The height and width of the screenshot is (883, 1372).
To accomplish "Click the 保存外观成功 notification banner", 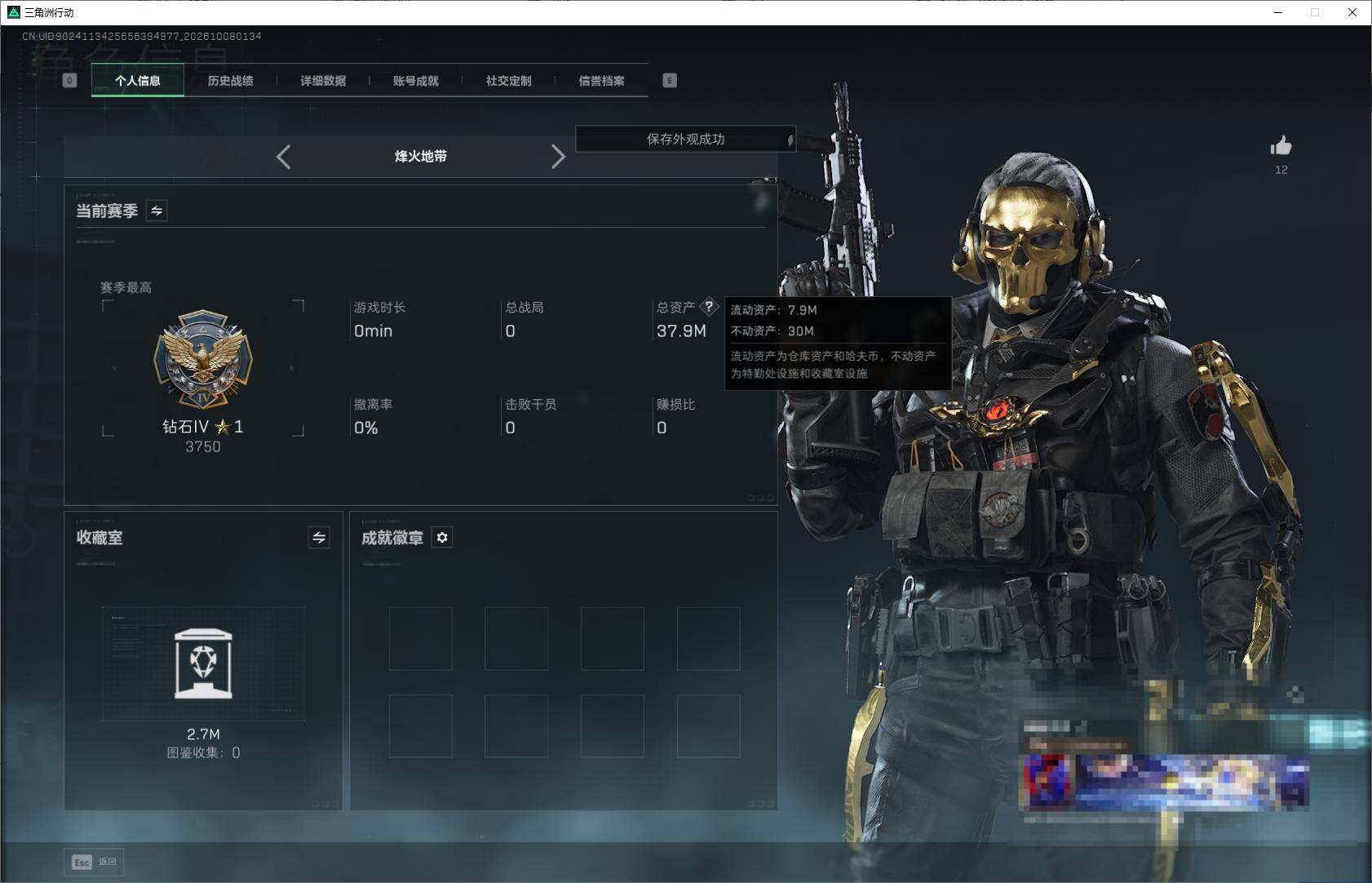I will click(x=685, y=139).
